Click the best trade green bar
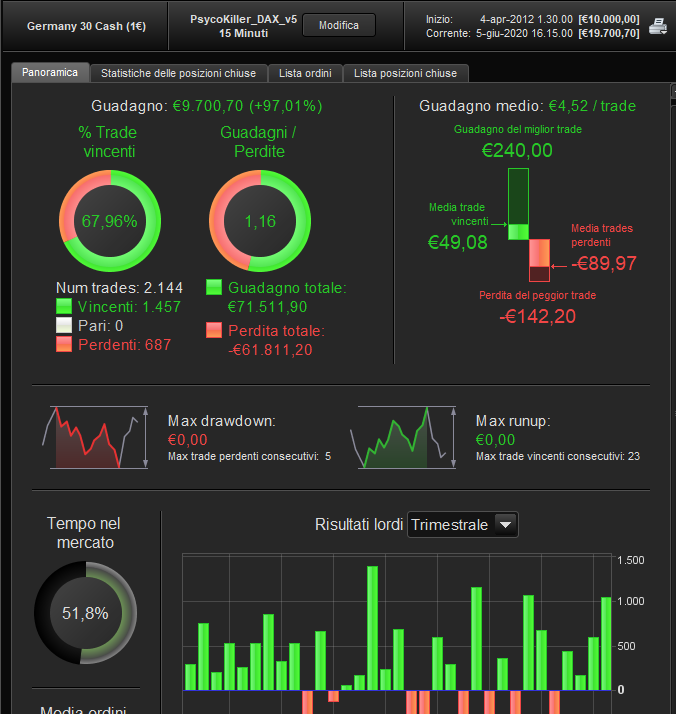Viewport: 676px width, 714px height. [518, 204]
